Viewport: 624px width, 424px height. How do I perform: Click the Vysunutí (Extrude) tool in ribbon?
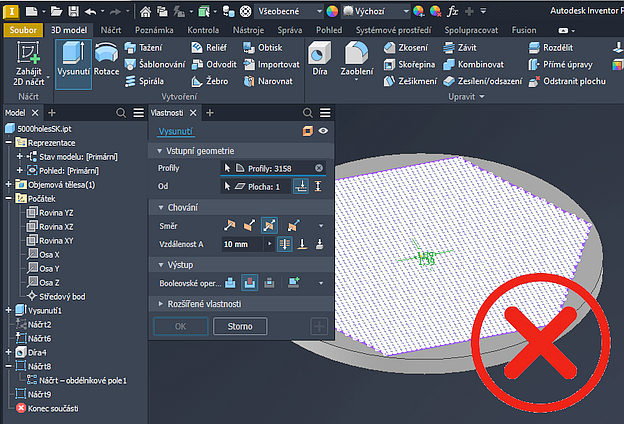(74, 63)
